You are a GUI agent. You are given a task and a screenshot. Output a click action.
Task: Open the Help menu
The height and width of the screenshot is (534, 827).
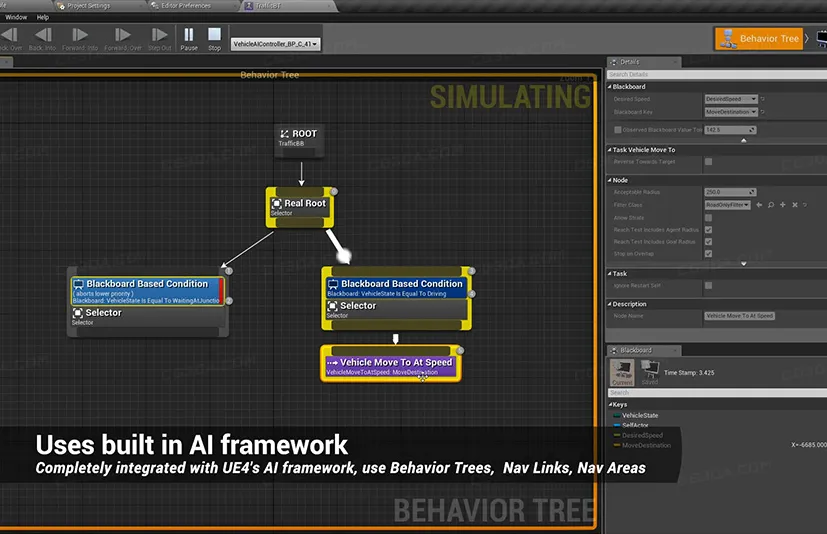pos(43,17)
